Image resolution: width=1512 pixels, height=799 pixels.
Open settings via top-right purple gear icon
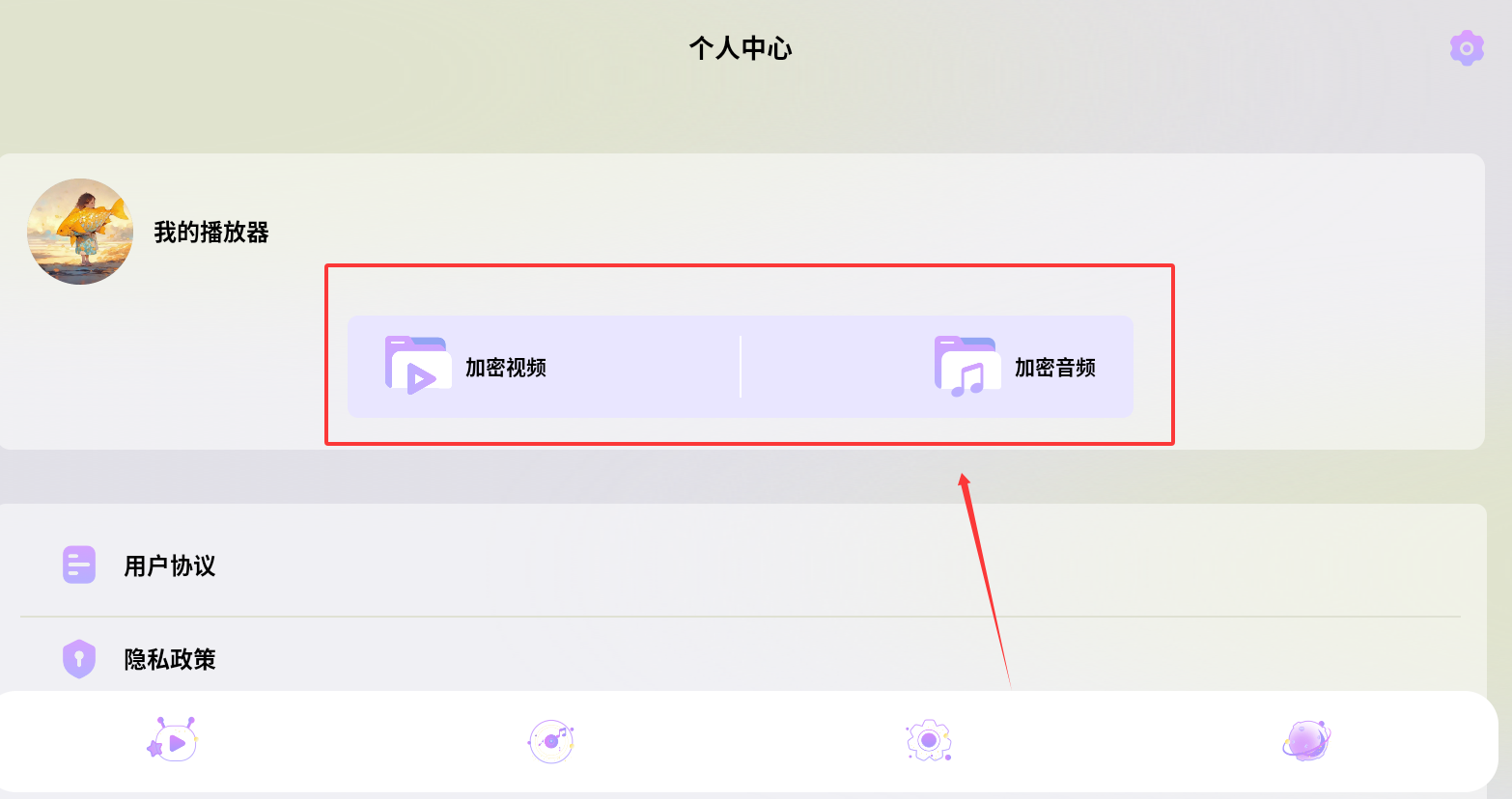tap(1467, 47)
